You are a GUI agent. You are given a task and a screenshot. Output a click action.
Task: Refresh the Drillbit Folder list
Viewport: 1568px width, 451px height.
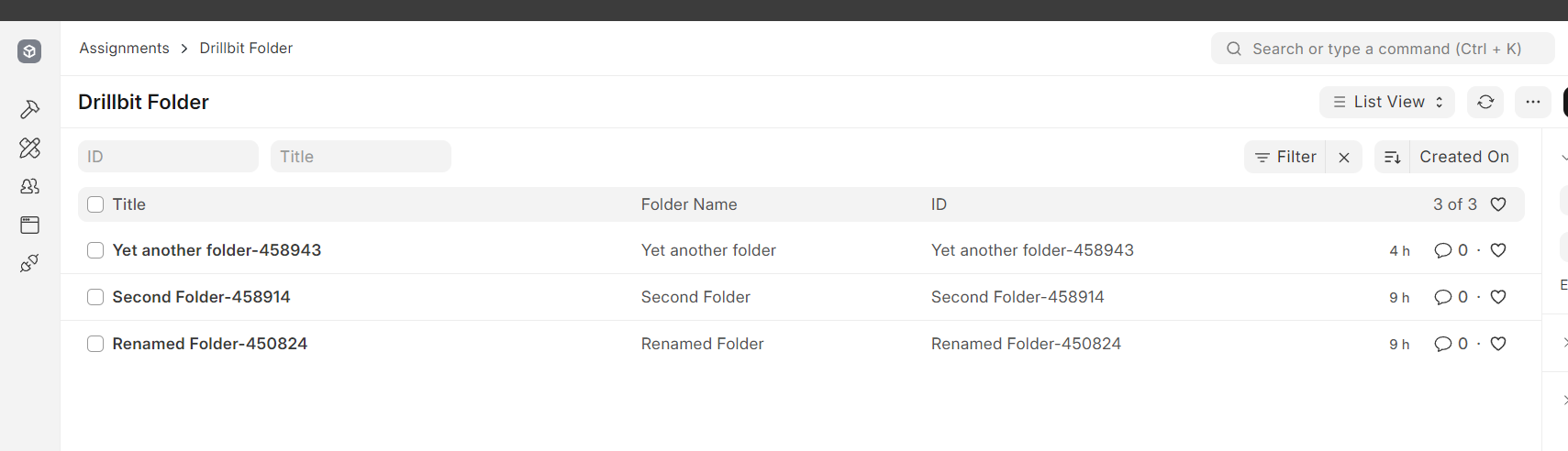1485,102
